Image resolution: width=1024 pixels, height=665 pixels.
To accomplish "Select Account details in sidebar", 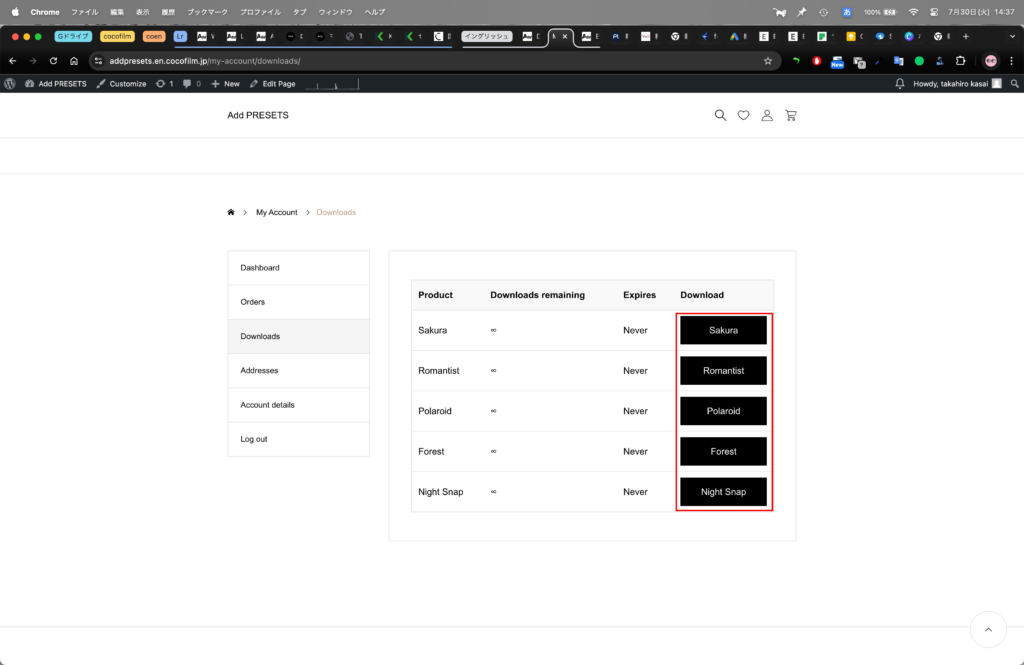I will coord(298,405).
